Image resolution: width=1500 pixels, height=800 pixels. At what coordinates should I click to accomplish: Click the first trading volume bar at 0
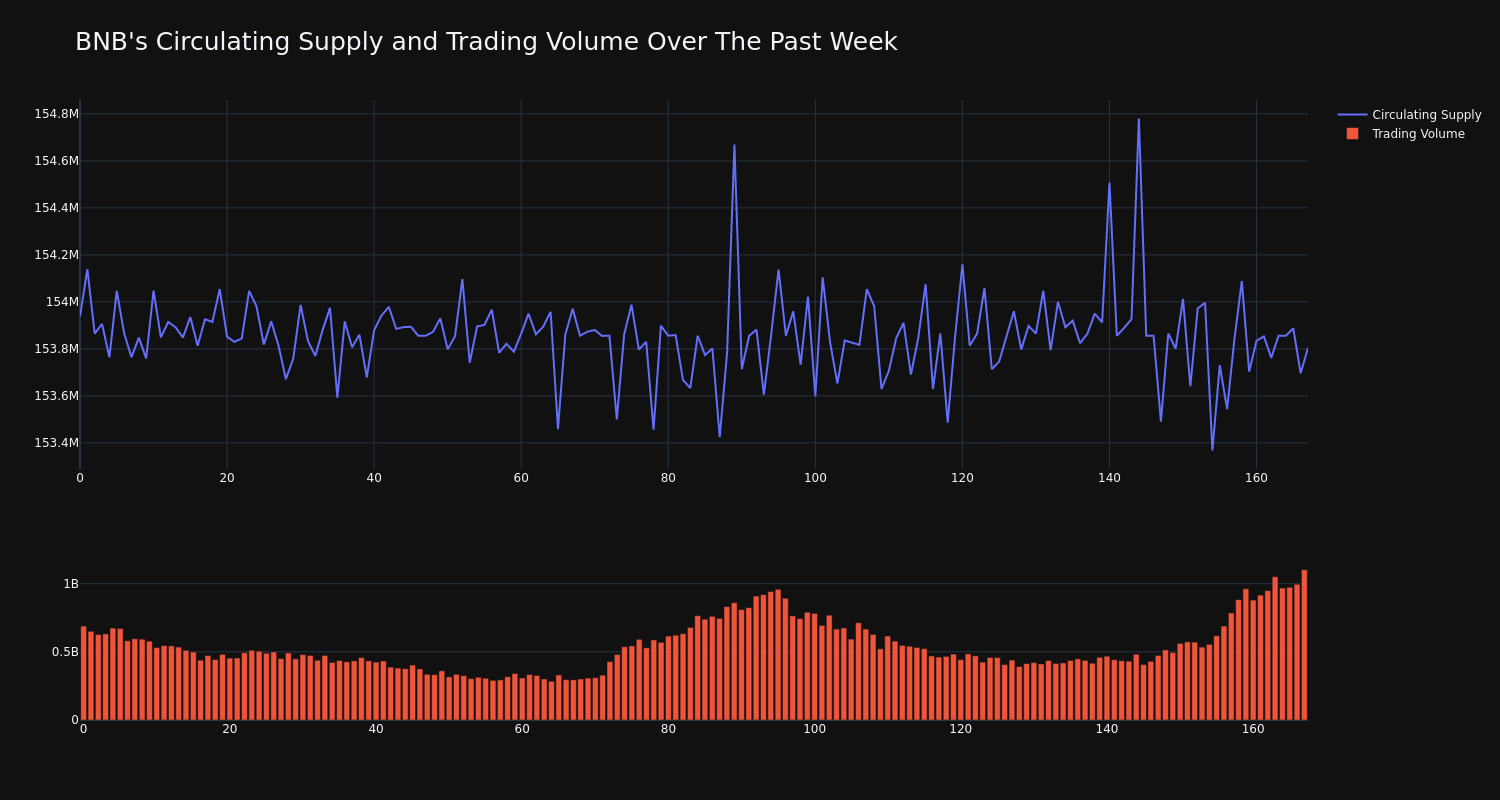pos(83,673)
